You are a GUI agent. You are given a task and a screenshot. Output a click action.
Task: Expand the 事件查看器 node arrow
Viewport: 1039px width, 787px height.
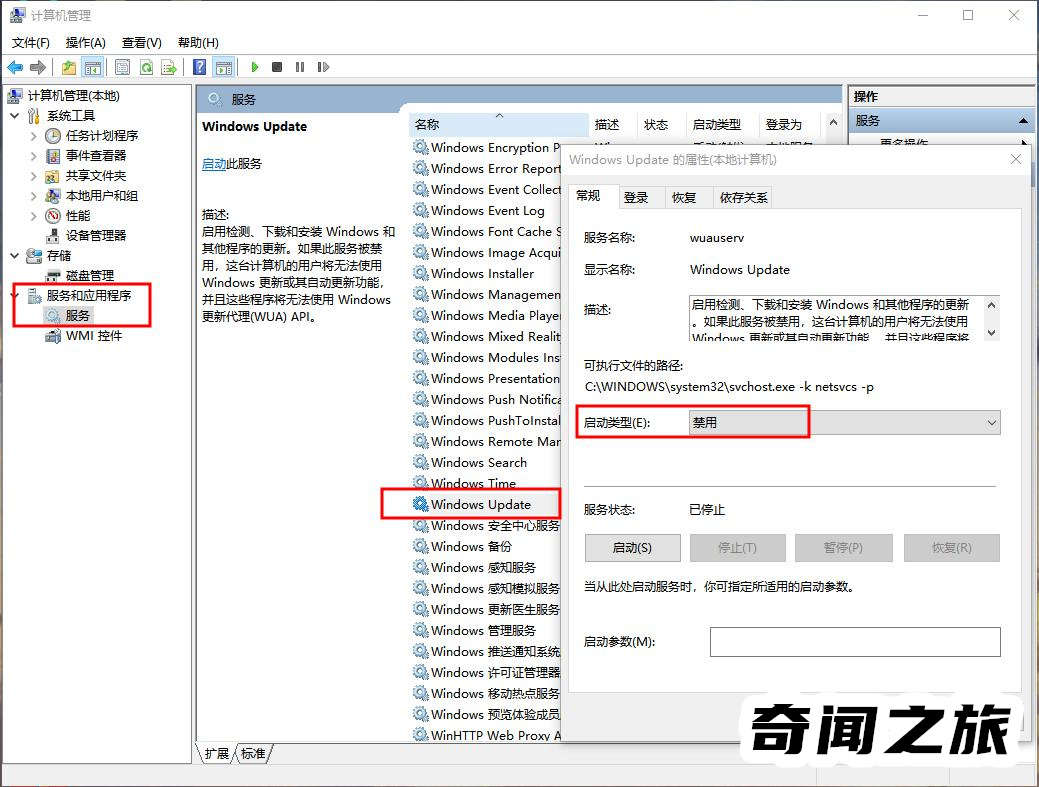[34, 156]
